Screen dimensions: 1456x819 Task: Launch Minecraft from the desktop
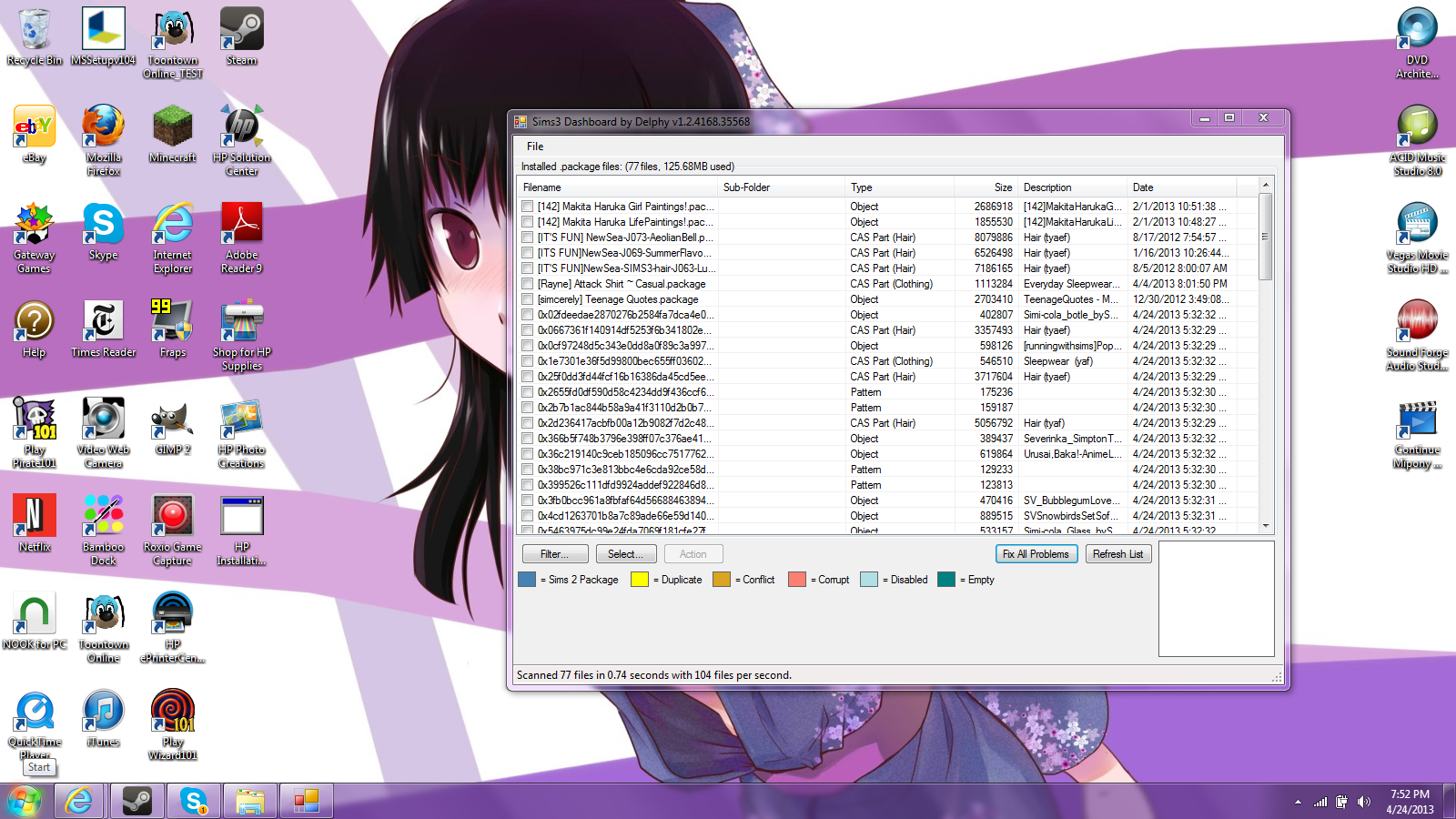click(x=173, y=134)
